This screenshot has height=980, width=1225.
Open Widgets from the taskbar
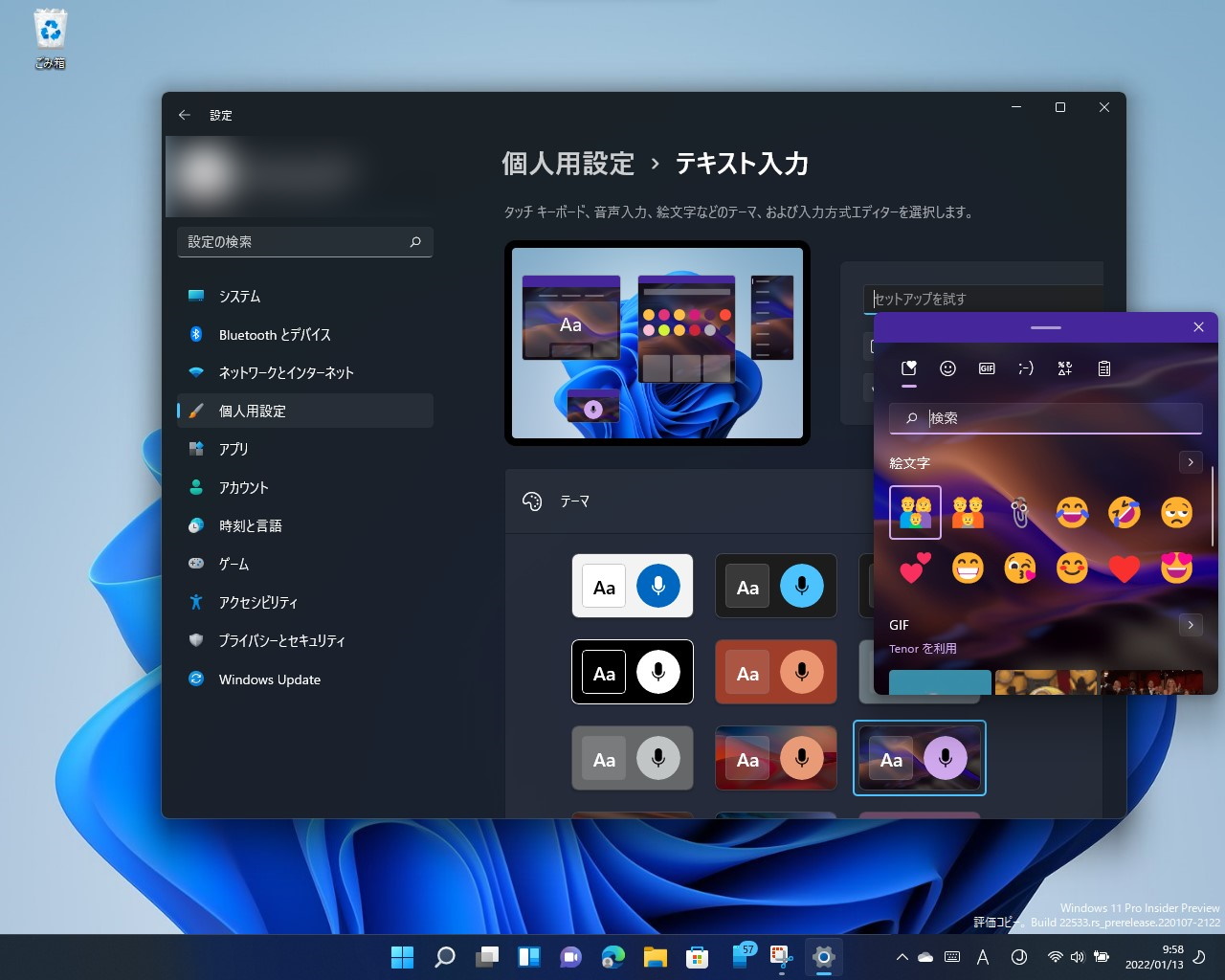pyautogui.click(x=529, y=957)
